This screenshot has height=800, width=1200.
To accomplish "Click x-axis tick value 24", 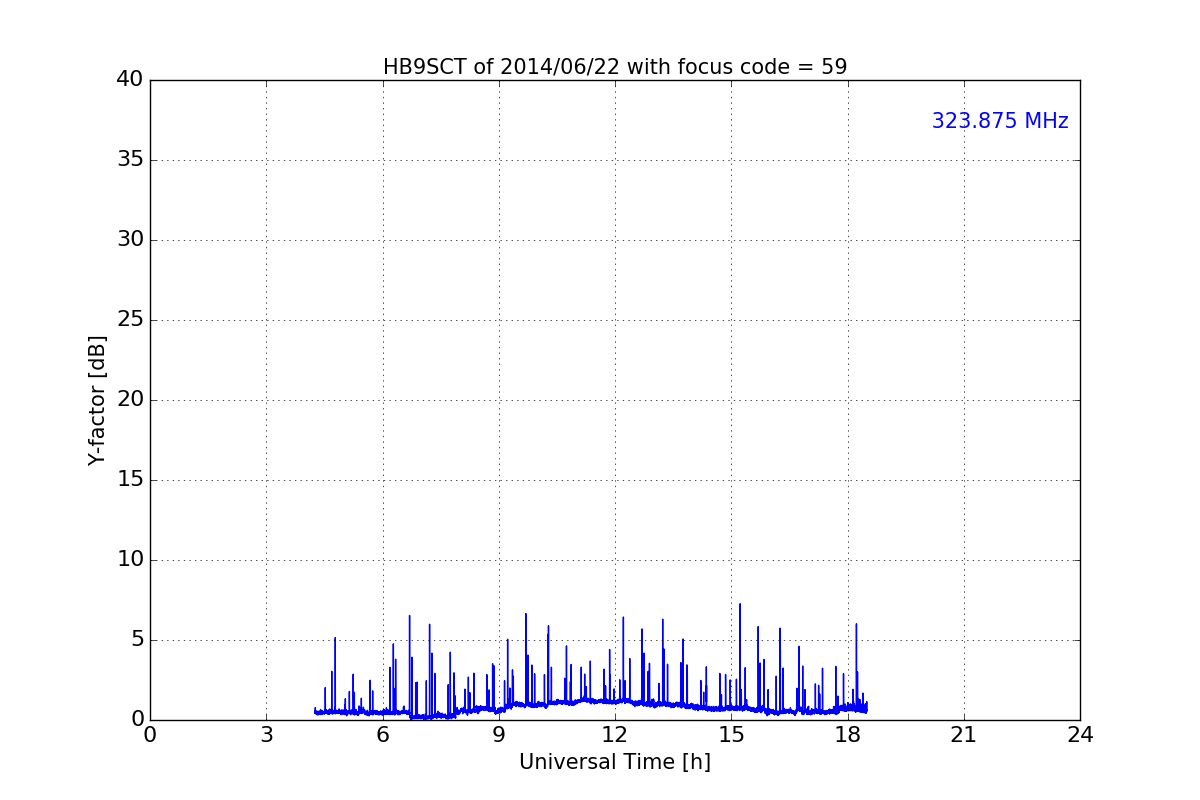I will pos(1080,735).
